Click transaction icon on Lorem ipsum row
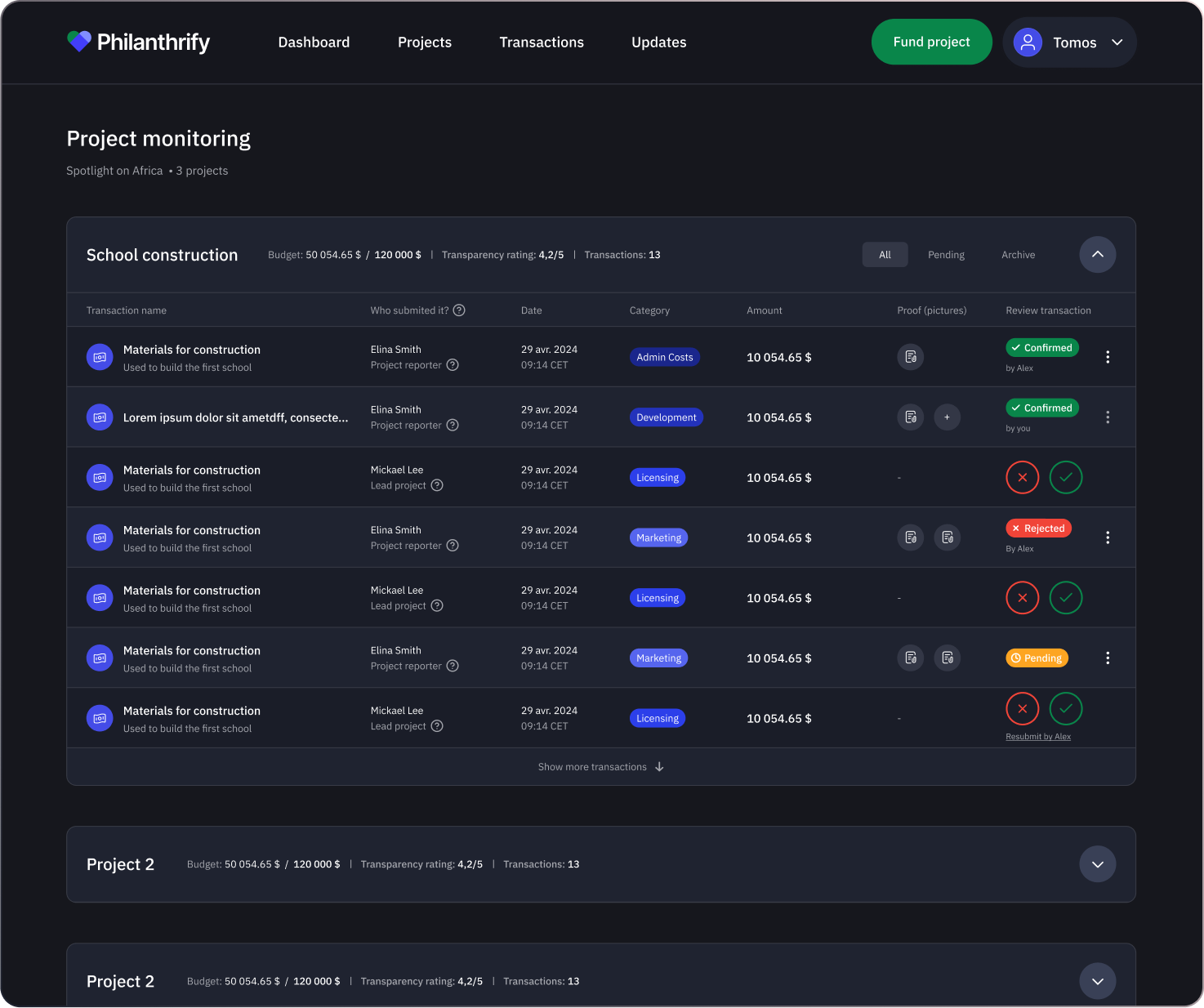Viewport: 1204px width, 1008px height. click(x=100, y=417)
